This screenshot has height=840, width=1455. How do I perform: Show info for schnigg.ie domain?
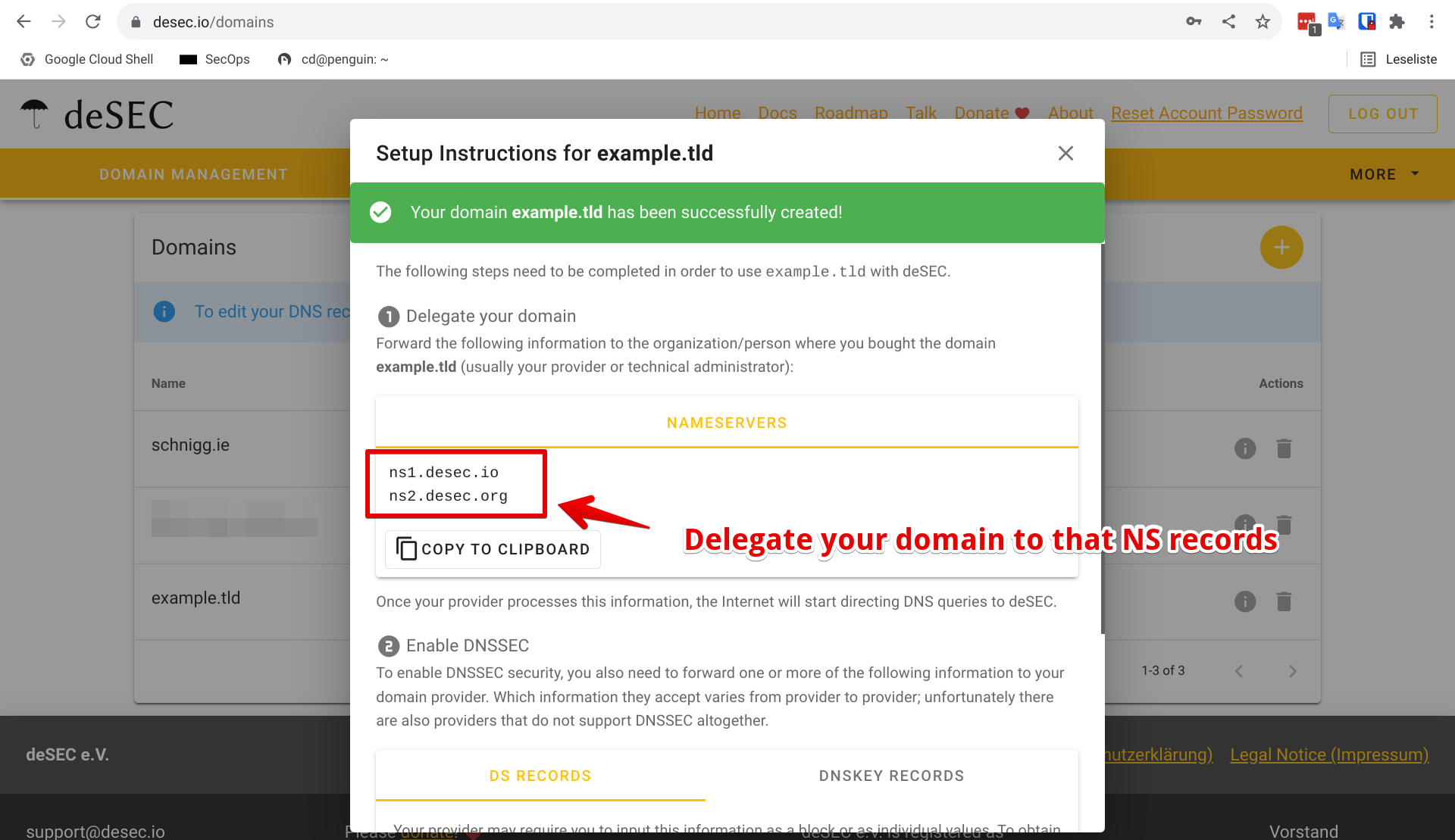[1244, 449]
